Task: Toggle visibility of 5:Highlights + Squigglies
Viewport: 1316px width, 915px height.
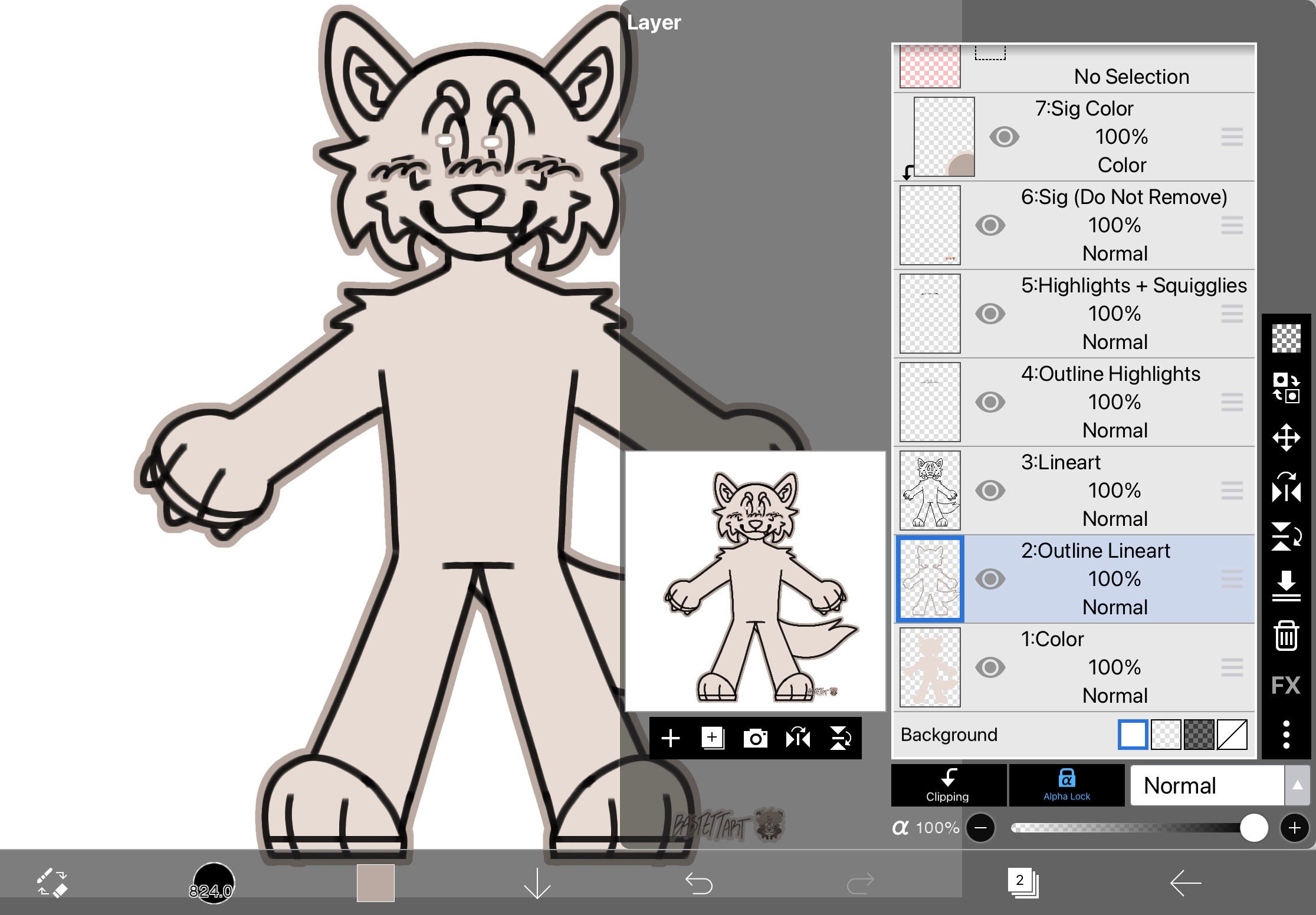Action: [x=990, y=314]
